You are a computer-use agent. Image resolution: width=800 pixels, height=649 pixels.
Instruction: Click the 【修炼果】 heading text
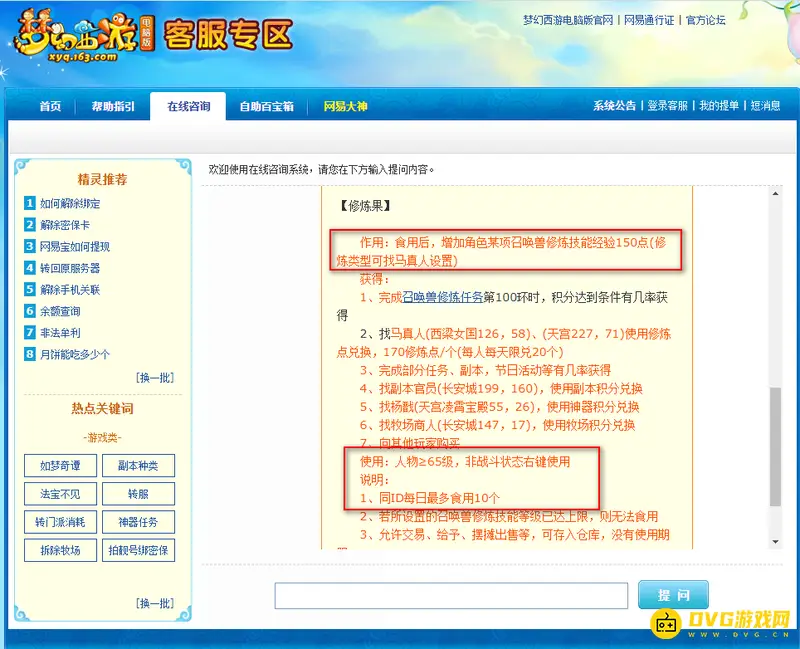tap(365, 206)
